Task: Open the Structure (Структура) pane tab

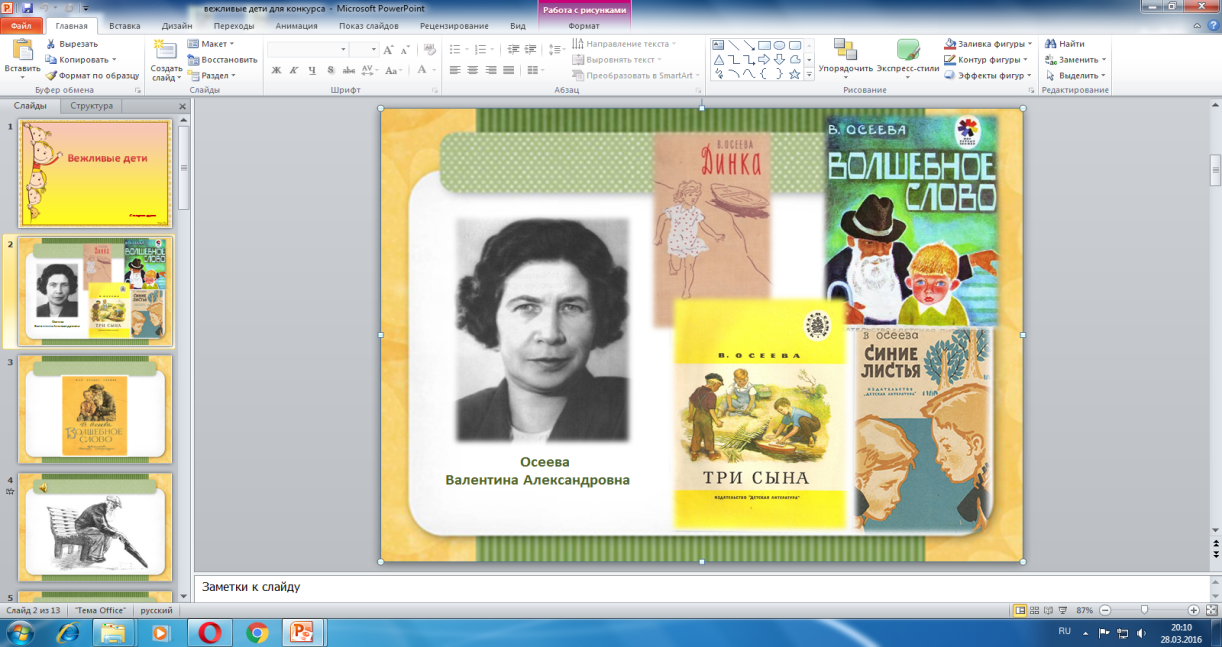Action: [x=91, y=105]
